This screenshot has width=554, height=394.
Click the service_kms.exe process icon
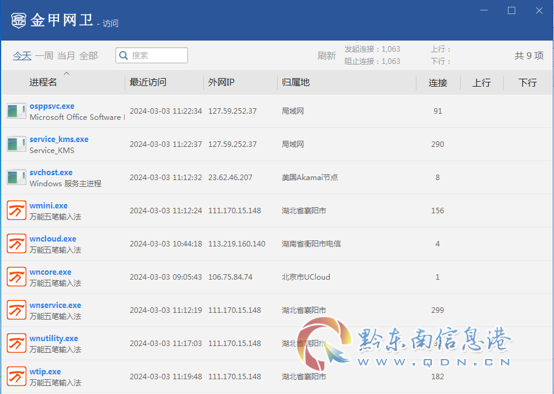click(x=17, y=144)
